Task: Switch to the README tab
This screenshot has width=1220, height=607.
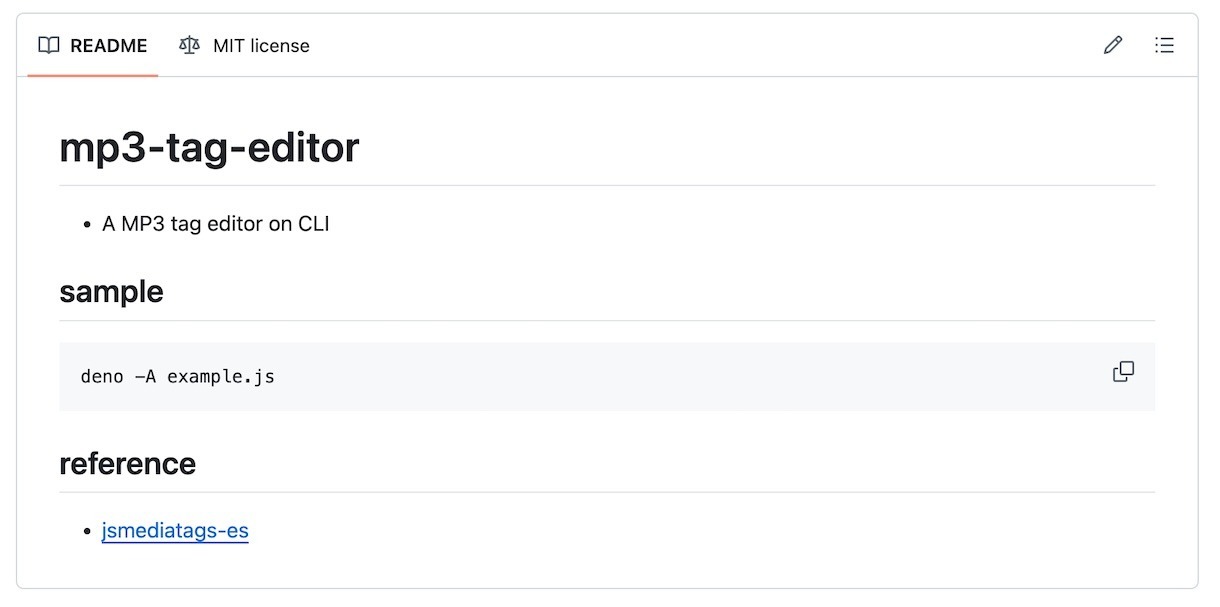Action: [93, 45]
